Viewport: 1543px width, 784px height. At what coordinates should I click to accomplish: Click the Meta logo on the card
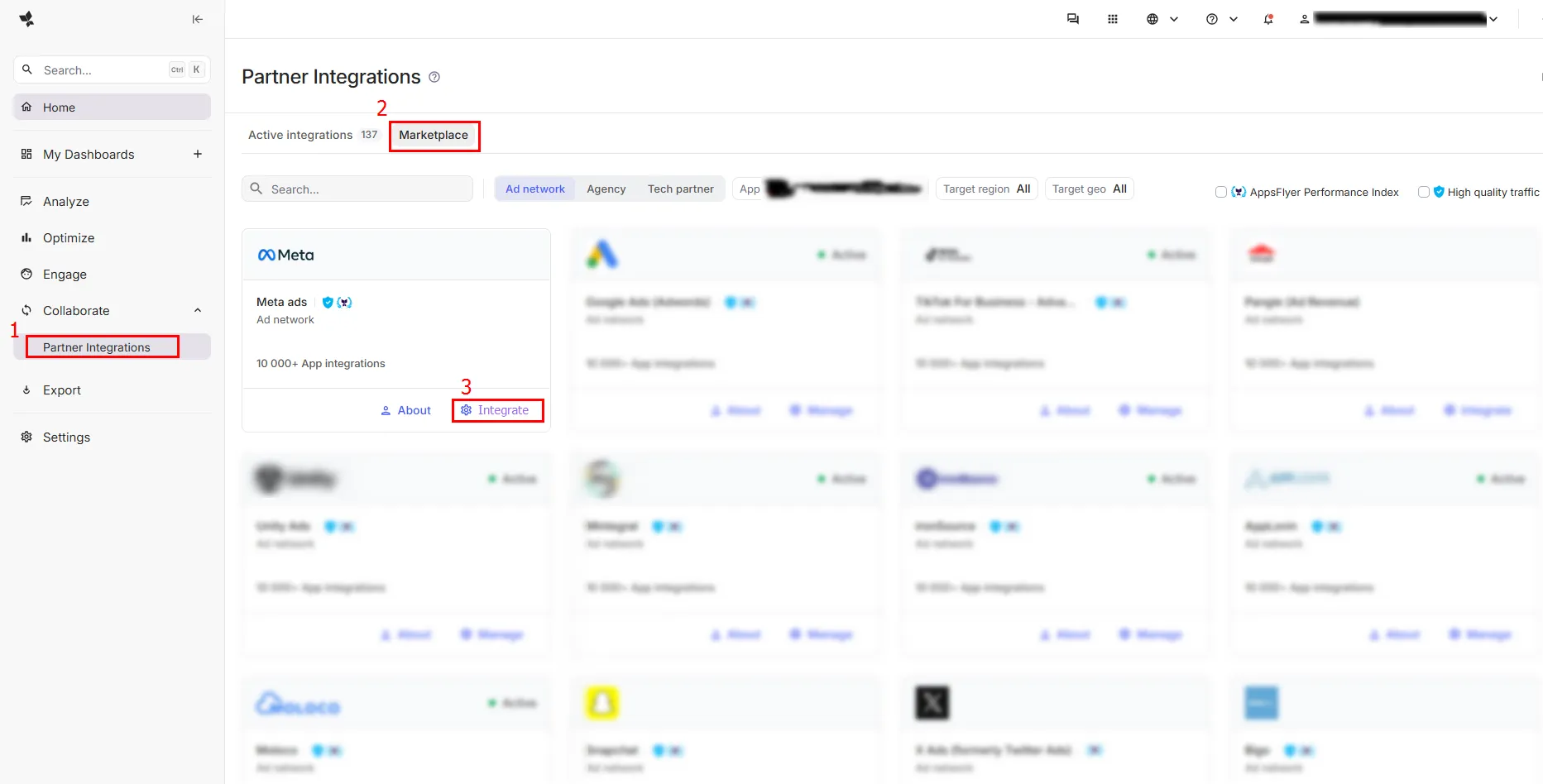(286, 255)
